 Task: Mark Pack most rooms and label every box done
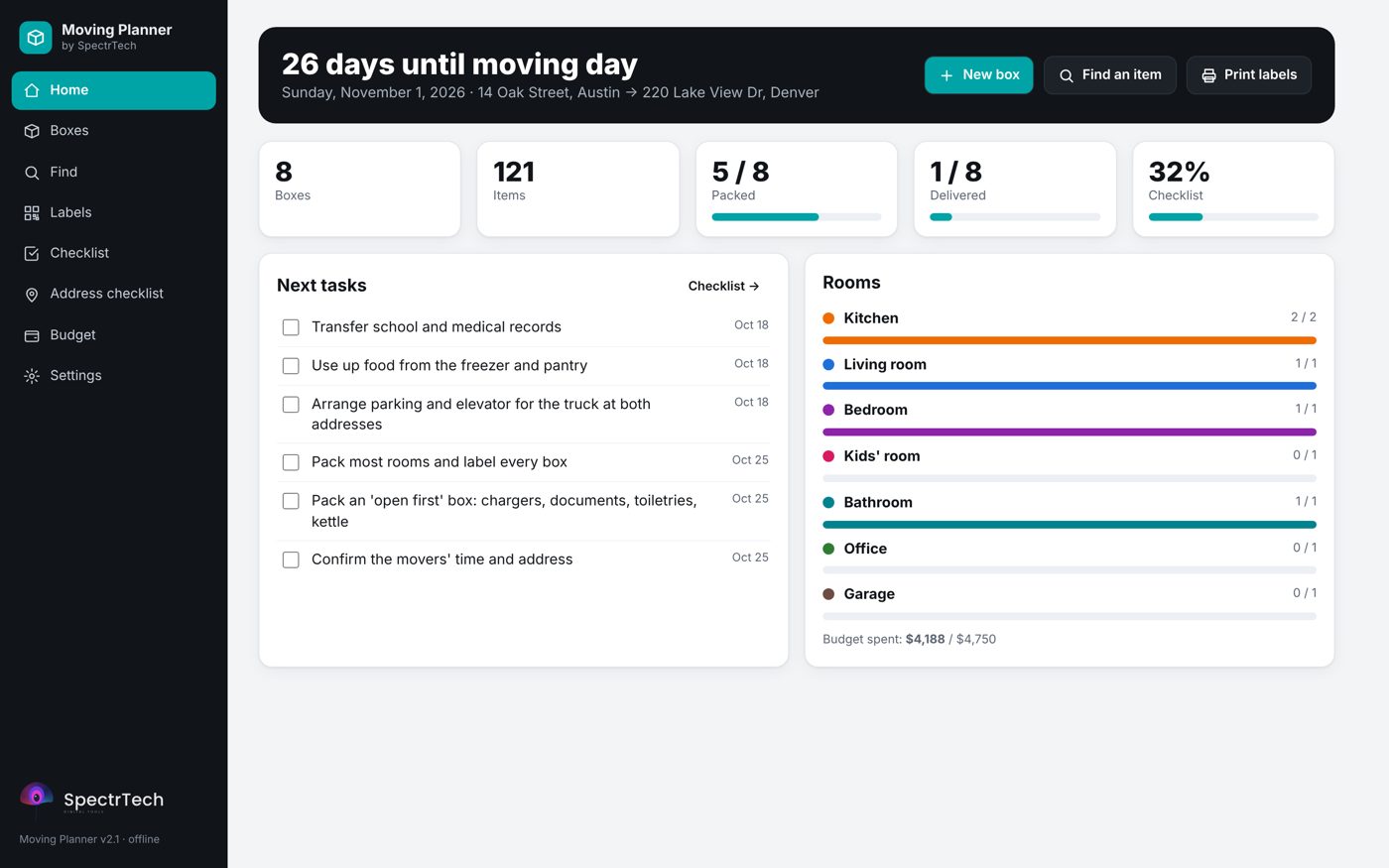pyautogui.click(x=291, y=462)
